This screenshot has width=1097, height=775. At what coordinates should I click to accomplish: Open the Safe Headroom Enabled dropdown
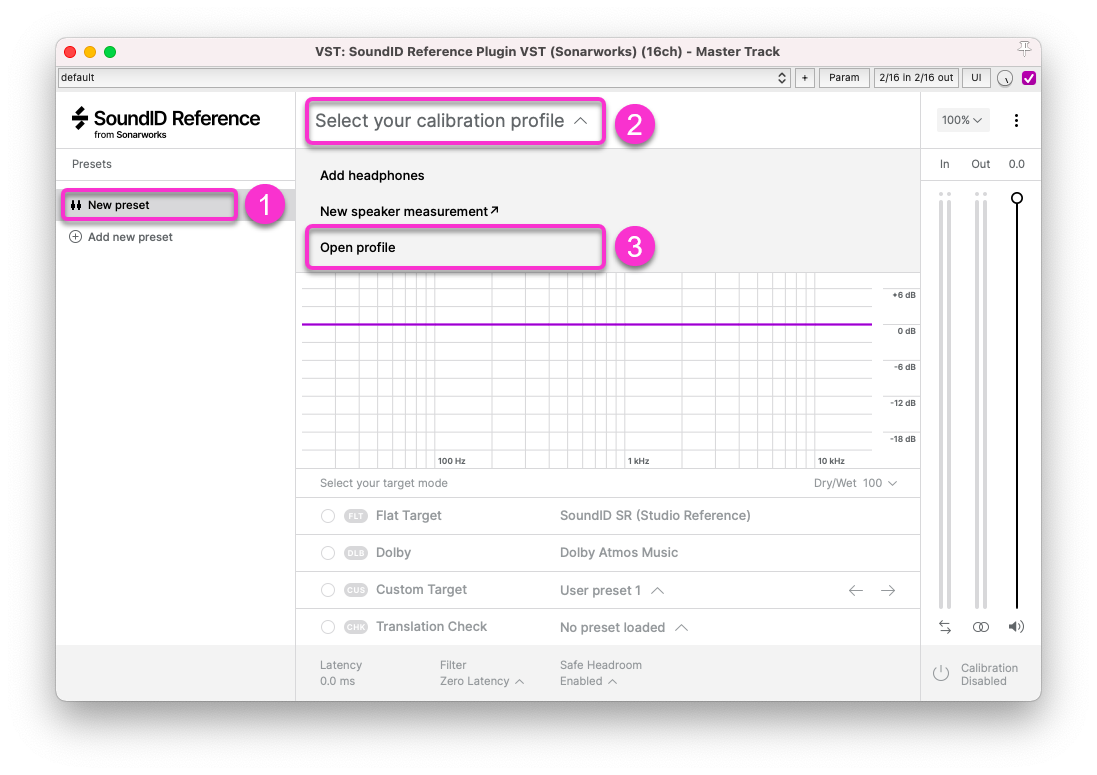click(x=588, y=681)
